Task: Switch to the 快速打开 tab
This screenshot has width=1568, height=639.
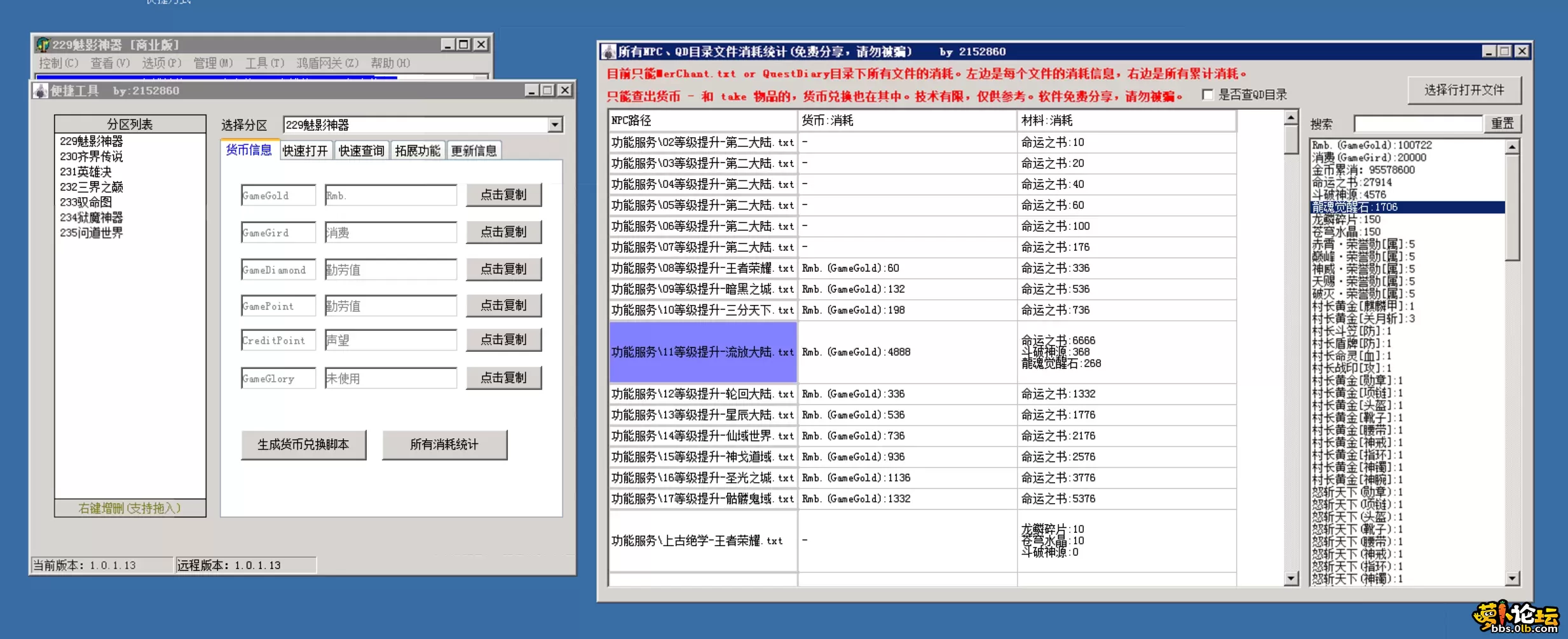Action: click(x=305, y=151)
